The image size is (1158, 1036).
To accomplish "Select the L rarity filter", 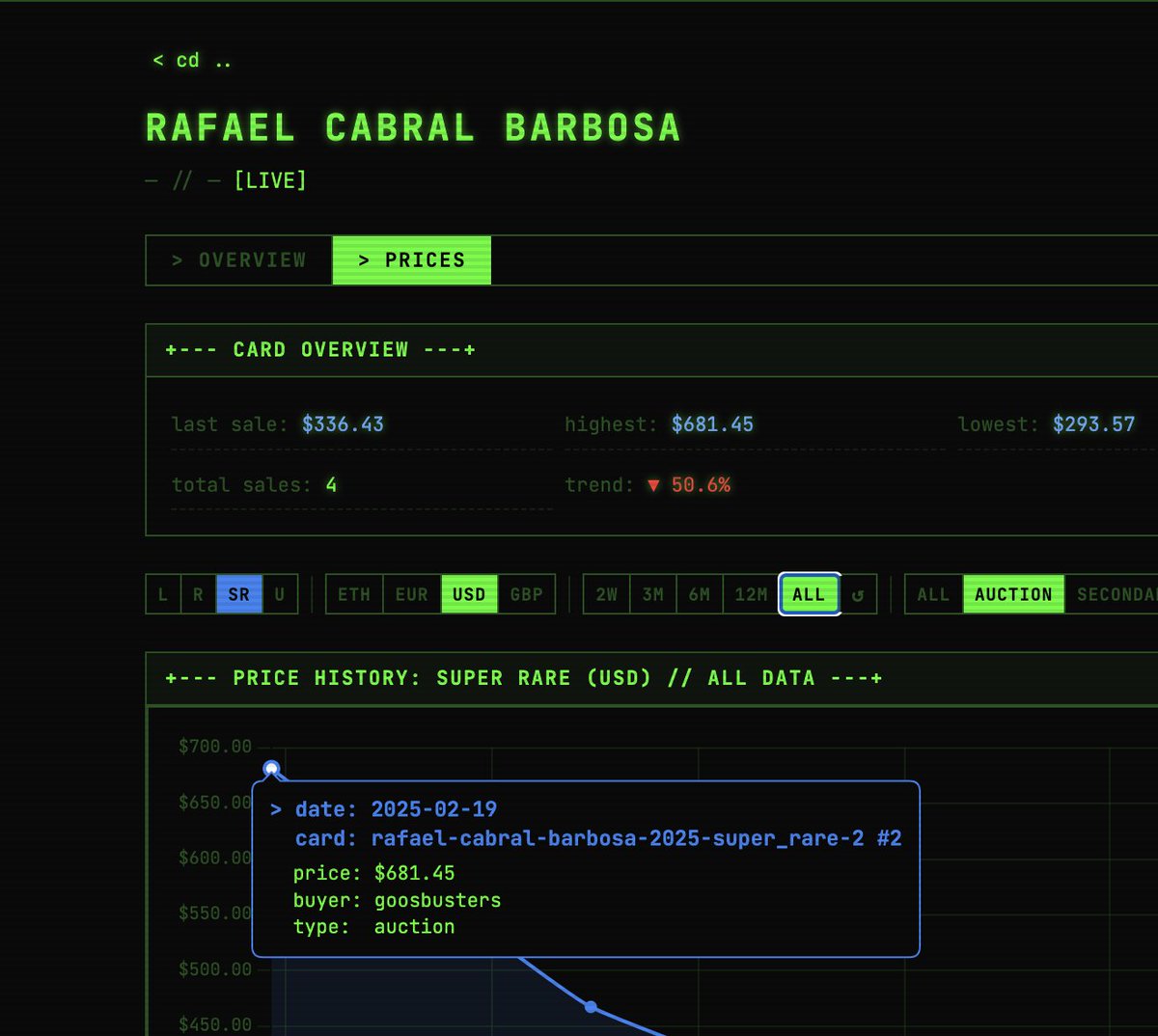I will click(x=163, y=594).
